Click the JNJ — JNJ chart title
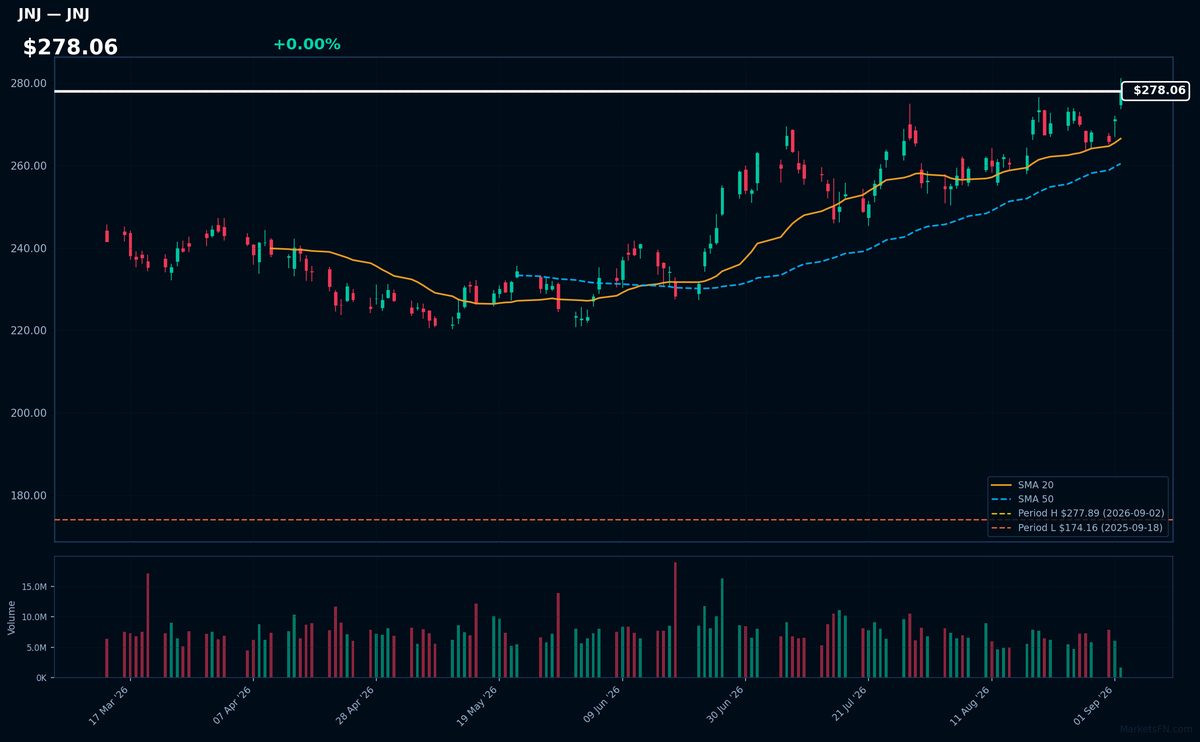Screen dimensions: 1200x742 [53, 15]
